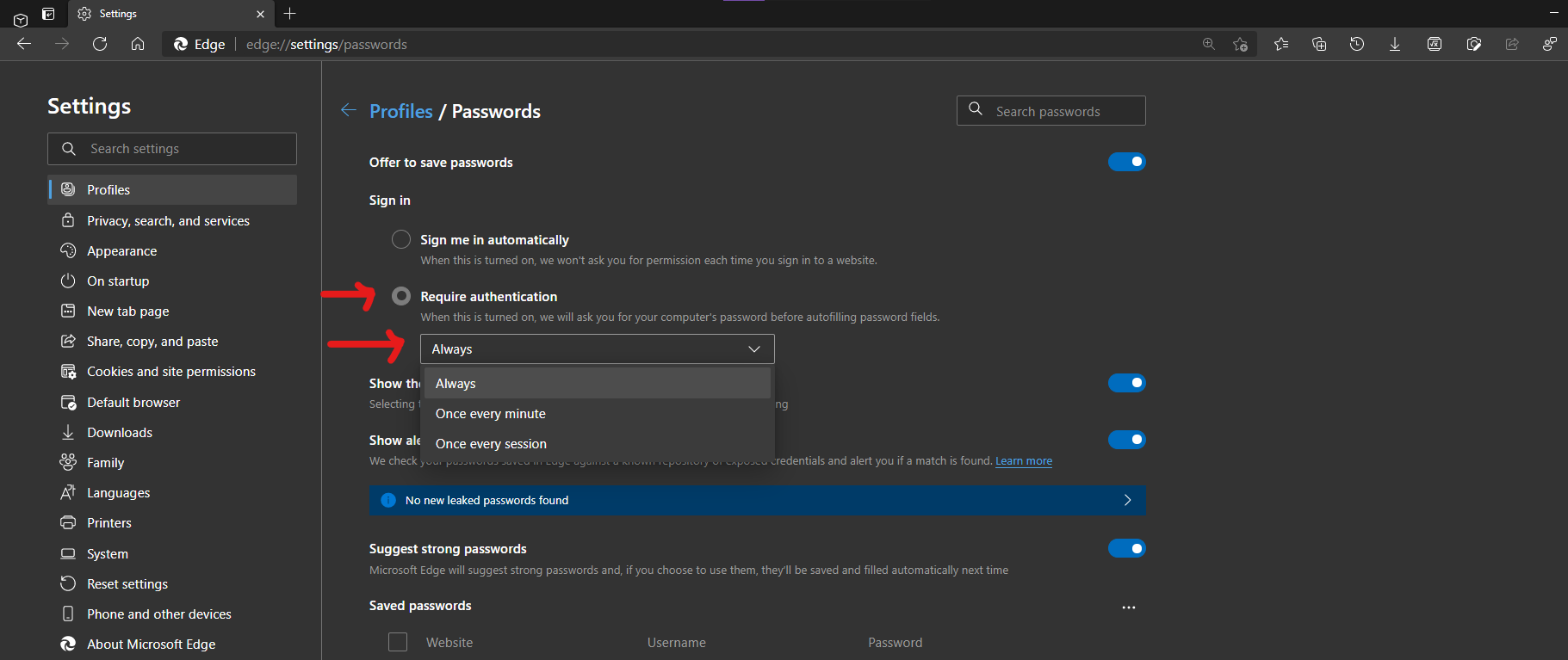Screen dimensions: 1568x660
Task: Go to Cookies and site permissions
Action: (x=171, y=372)
